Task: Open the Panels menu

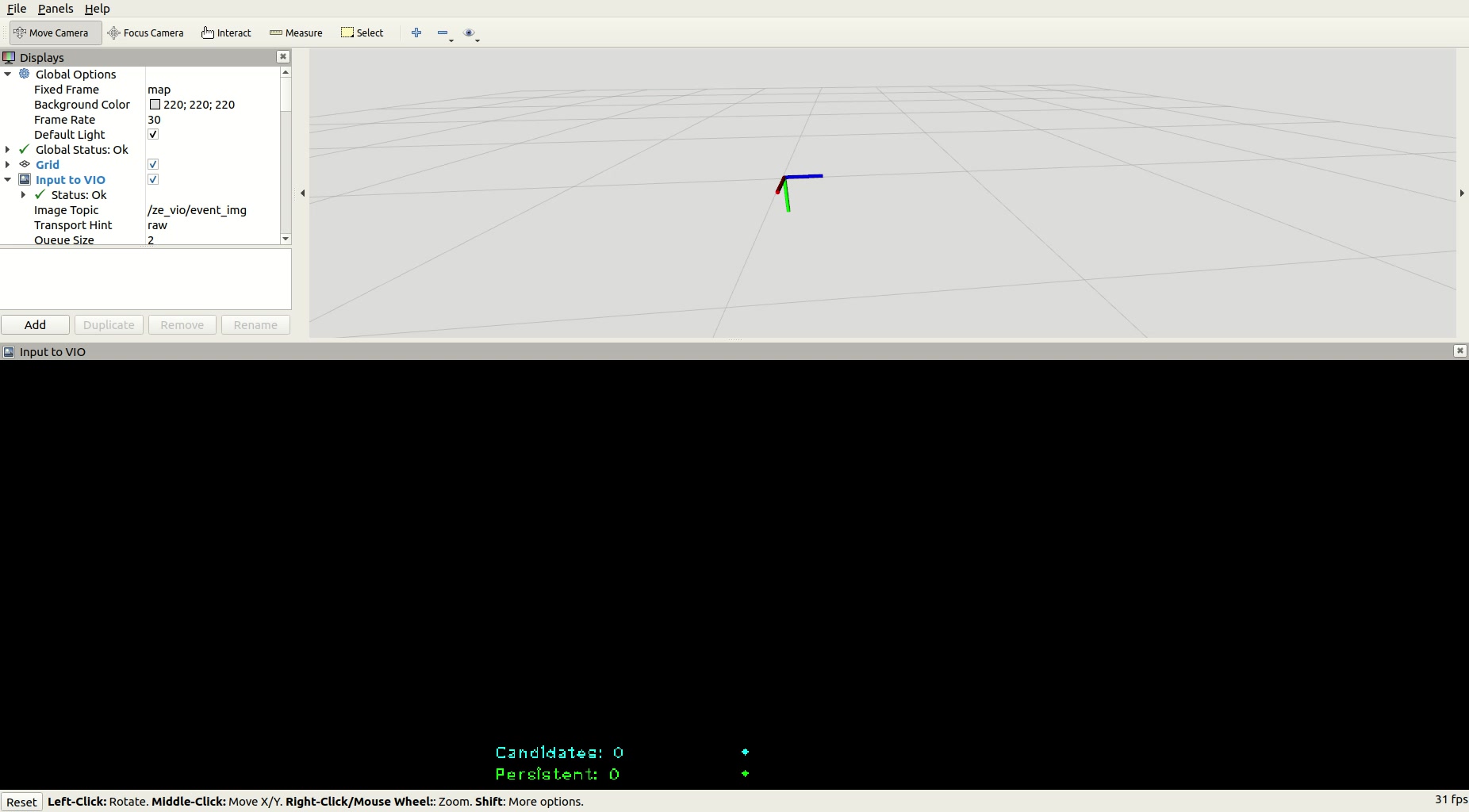Action: (56, 9)
